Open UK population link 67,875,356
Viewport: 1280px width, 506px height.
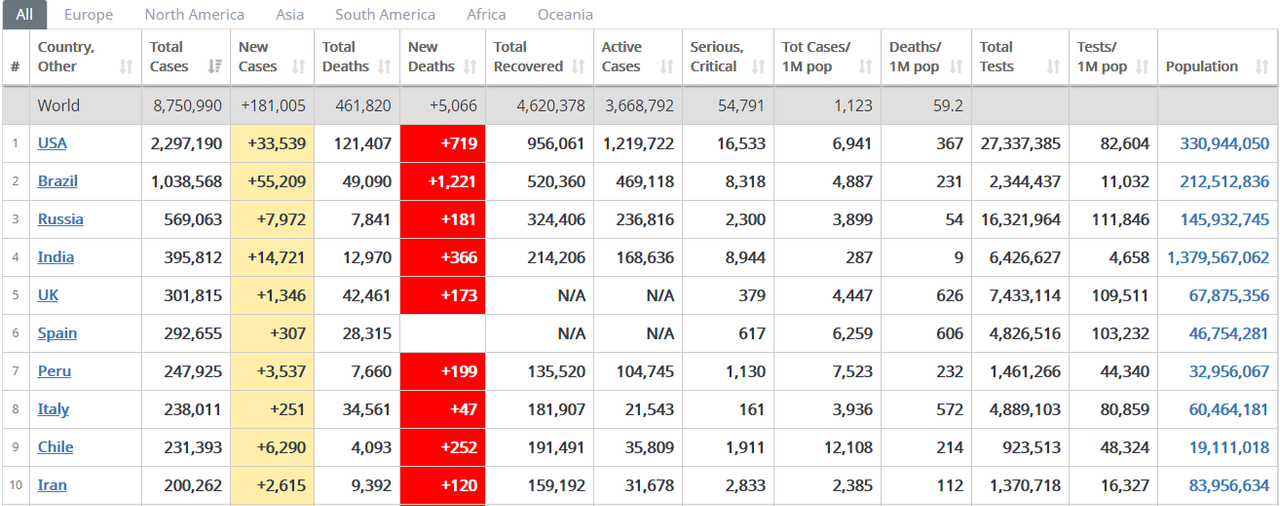[x=1229, y=295]
